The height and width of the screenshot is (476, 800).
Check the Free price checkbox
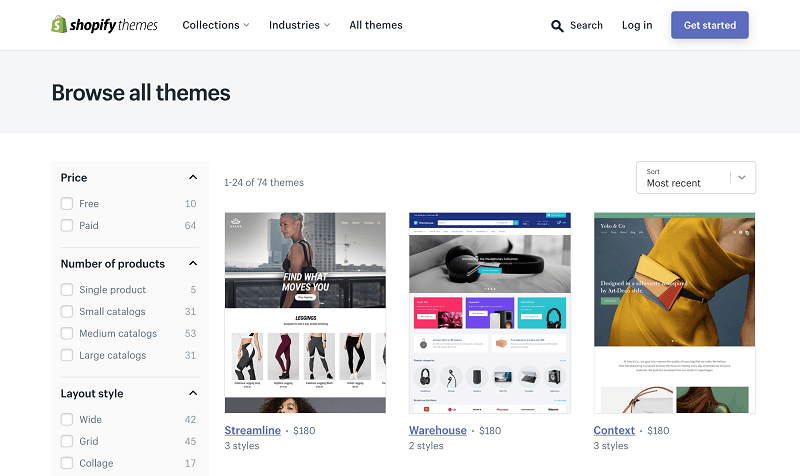[x=67, y=204]
